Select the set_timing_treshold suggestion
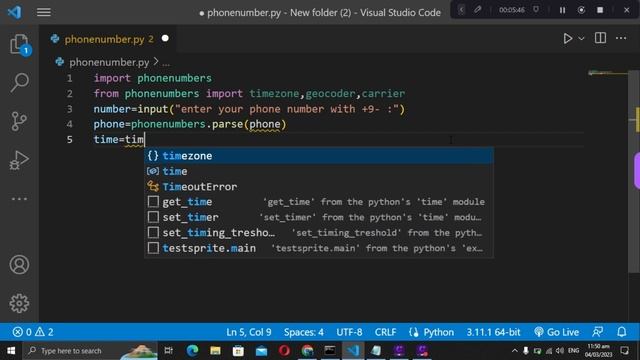The height and width of the screenshot is (360, 640). coord(319,233)
